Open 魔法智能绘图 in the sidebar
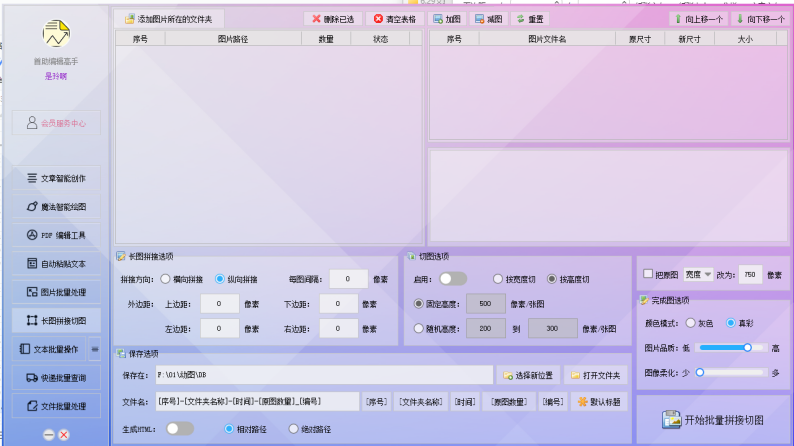794x446 pixels. pyautogui.click(x=56, y=207)
